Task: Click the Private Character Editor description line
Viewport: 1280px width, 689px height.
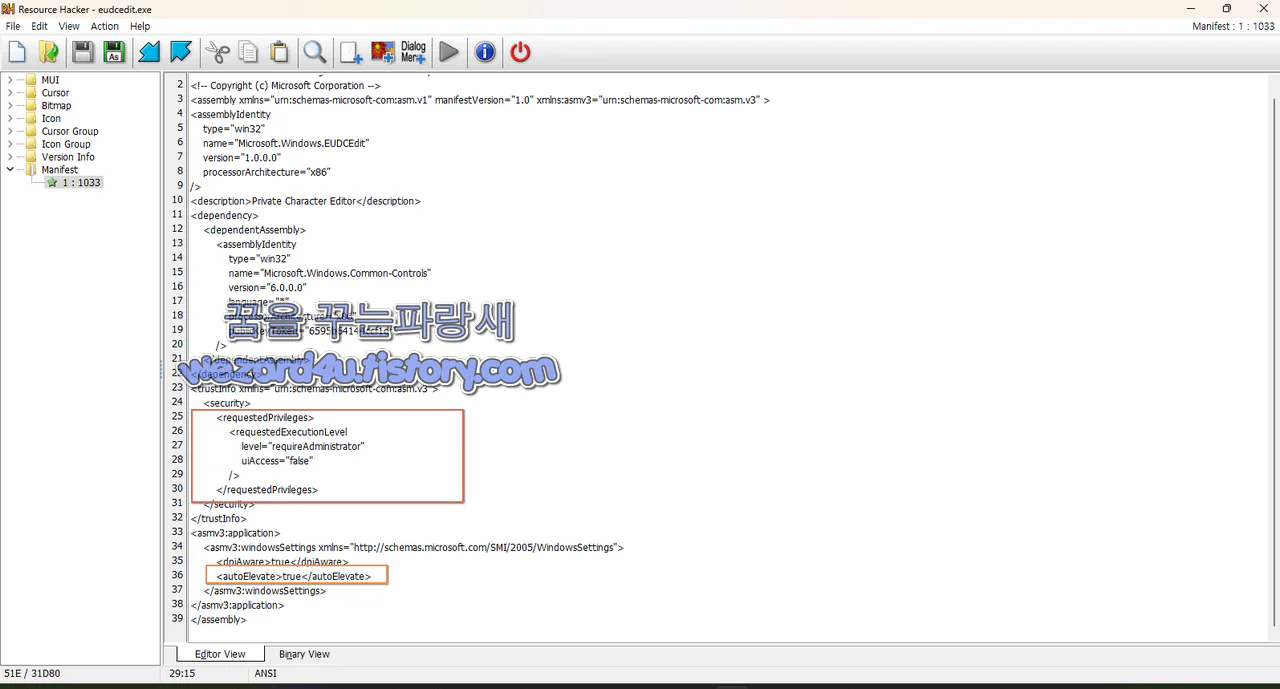Action: click(x=306, y=201)
